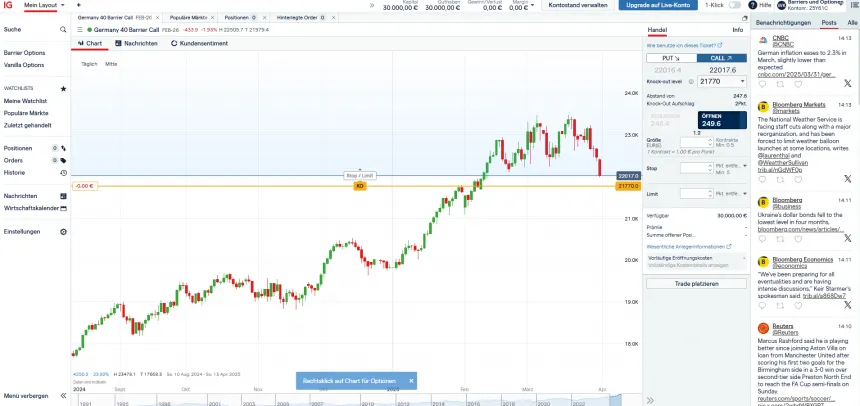Click the hamburger menu beside Germany 40 Barrier Call
The width and height of the screenshot is (860, 406).
coord(78,30)
